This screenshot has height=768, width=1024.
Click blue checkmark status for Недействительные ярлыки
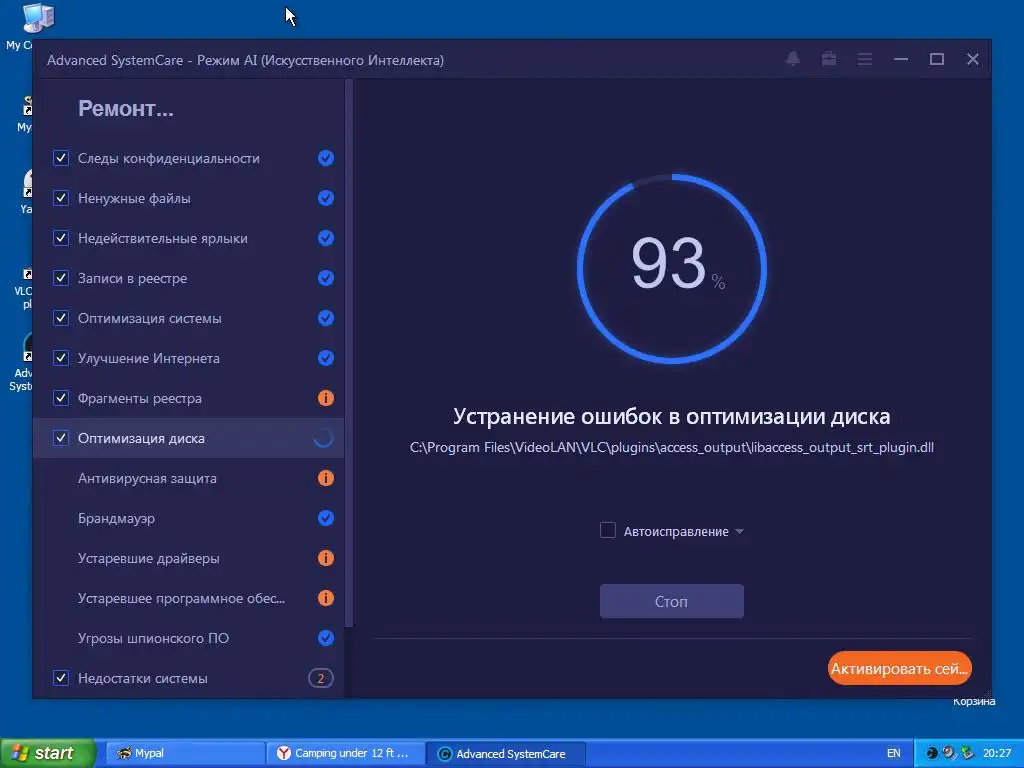pyautogui.click(x=326, y=238)
